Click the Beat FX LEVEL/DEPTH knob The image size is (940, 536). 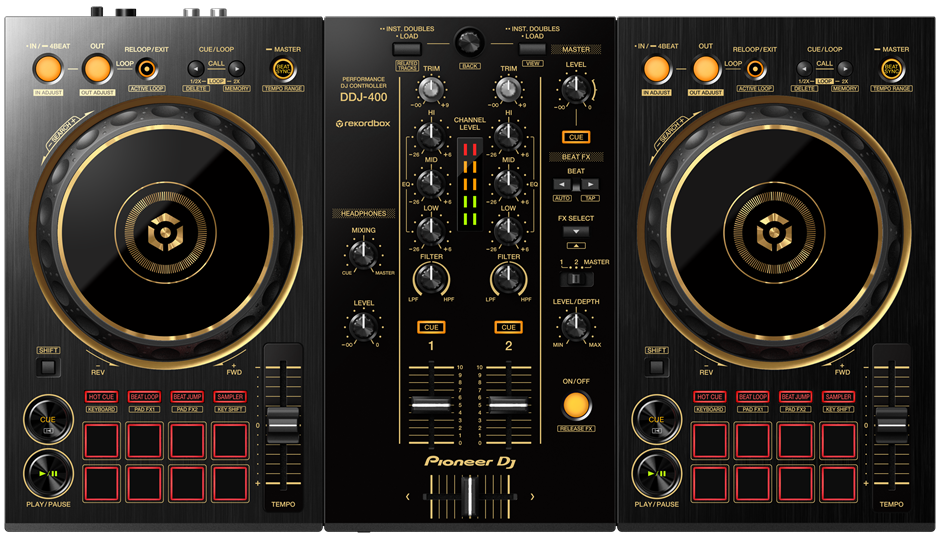click(x=576, y=326)
